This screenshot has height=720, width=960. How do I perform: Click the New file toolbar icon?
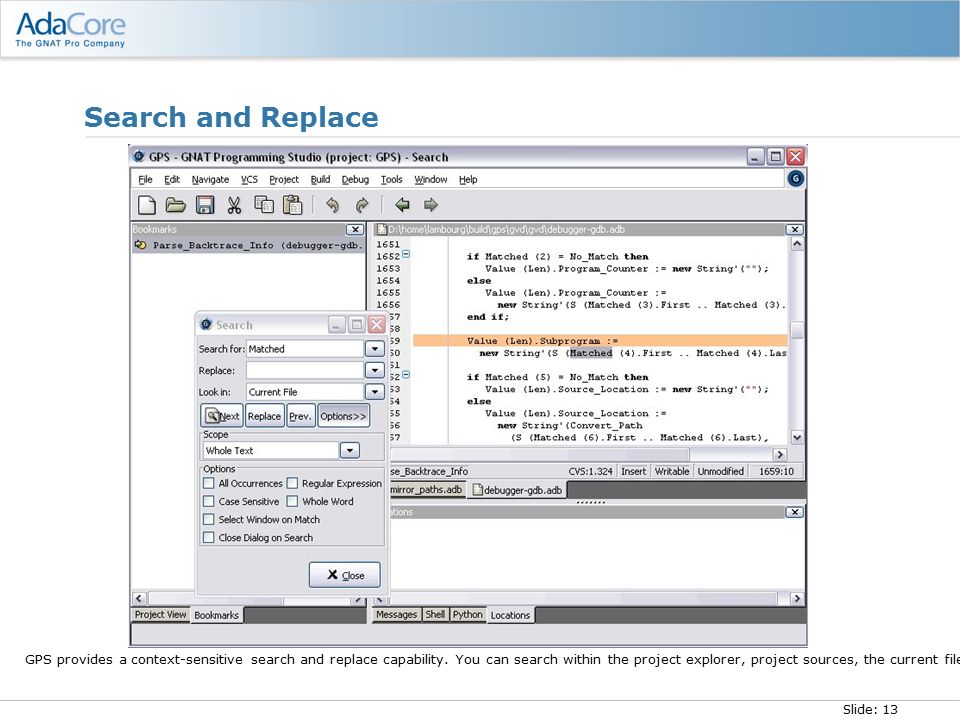point(146,205)
